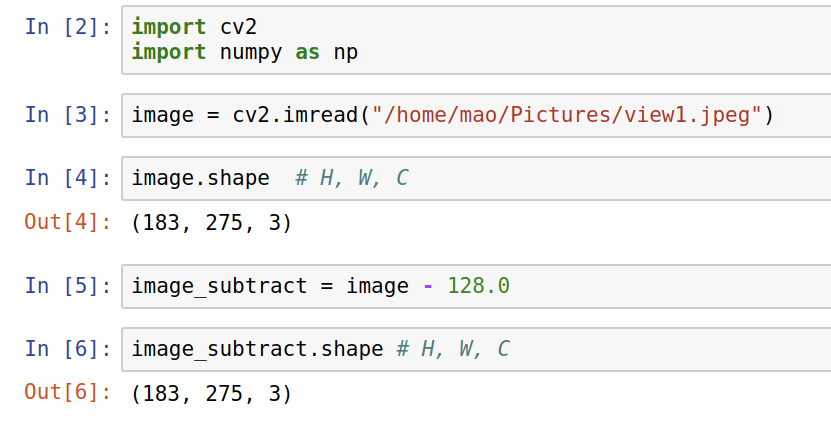
Task: Select the In [5] cell prompt
Action: coord(68,286)
